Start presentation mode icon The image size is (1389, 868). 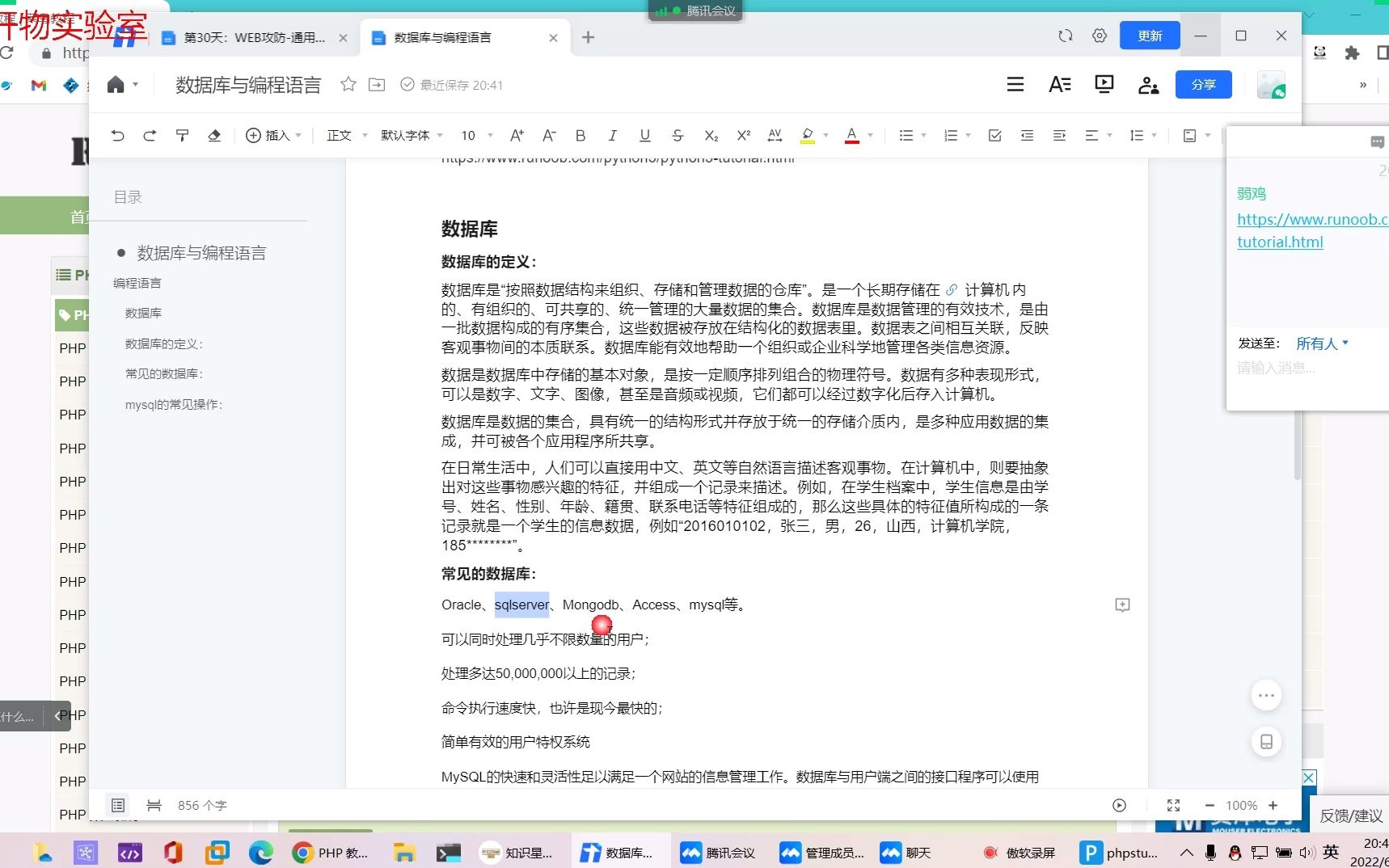pos(1104,85)
